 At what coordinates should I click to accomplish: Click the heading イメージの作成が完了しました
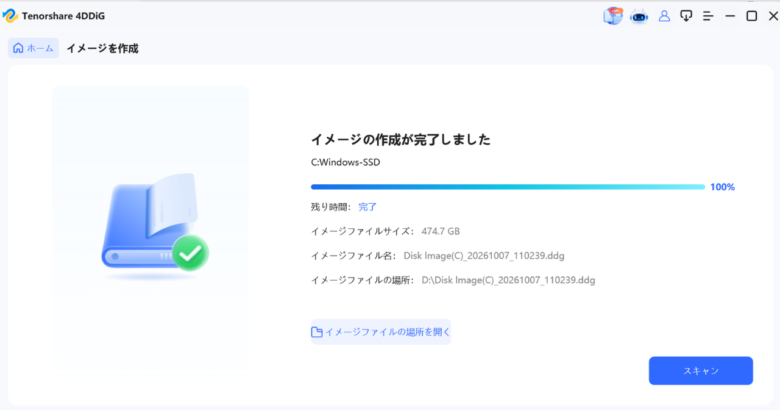coord(400,139)
